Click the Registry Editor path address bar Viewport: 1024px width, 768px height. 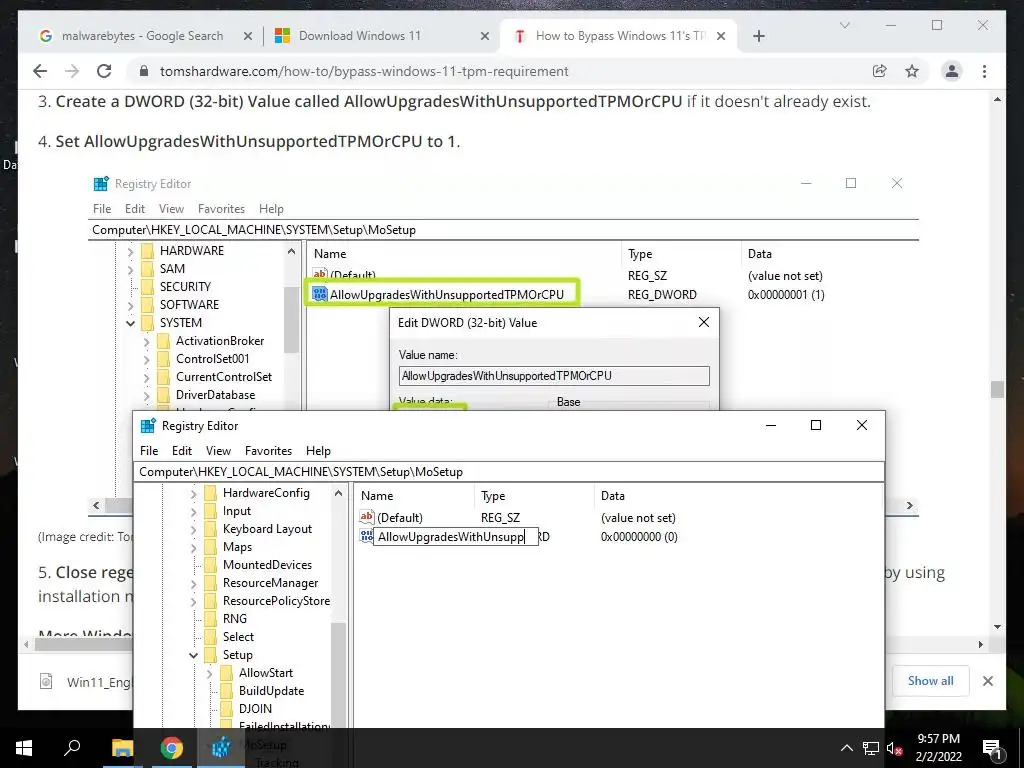pos(509,472)
